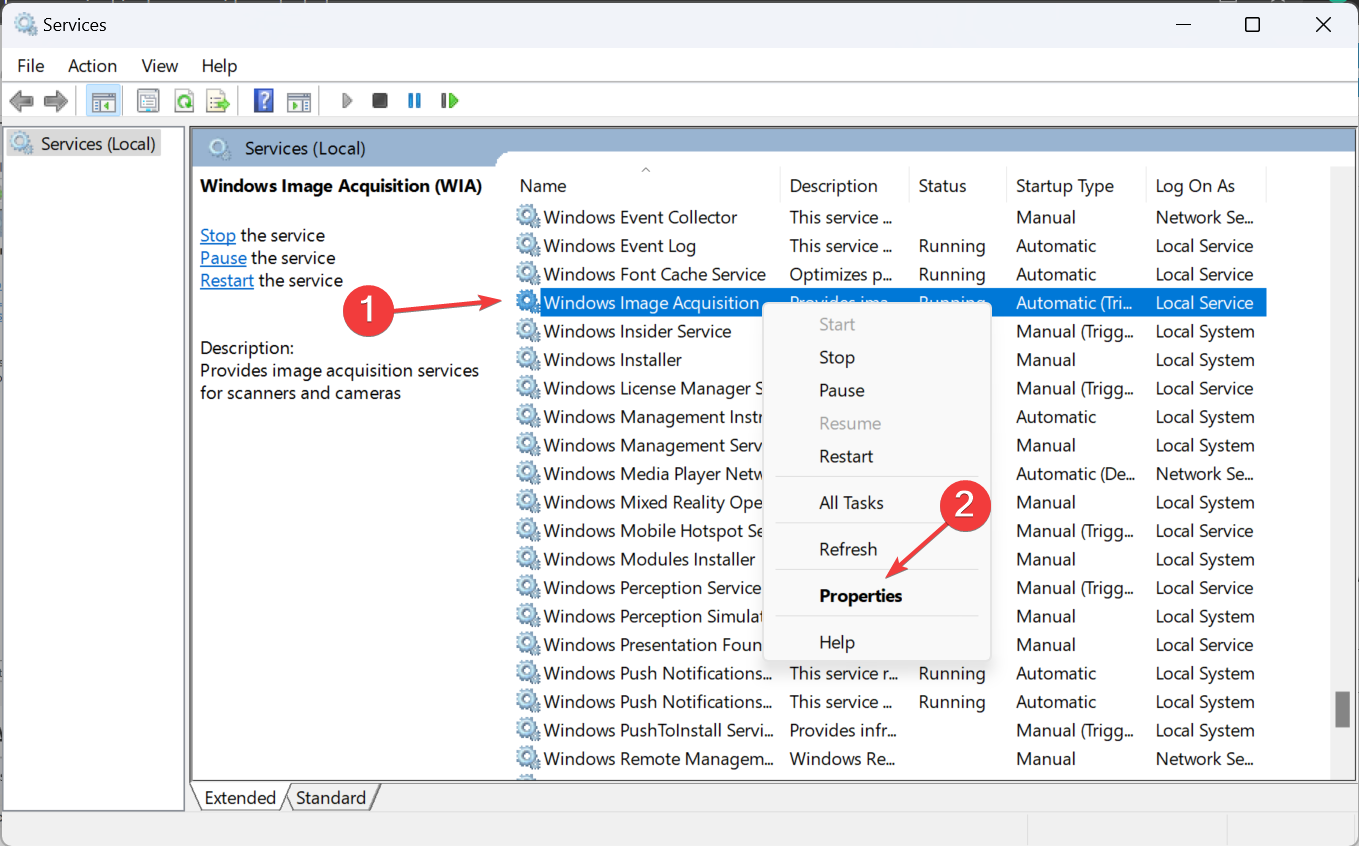Image resolution: width=1359 pixels, height=846 pixels.
Task: Click the Restart Service toolbar icon
Action: [x=449, y=100]
